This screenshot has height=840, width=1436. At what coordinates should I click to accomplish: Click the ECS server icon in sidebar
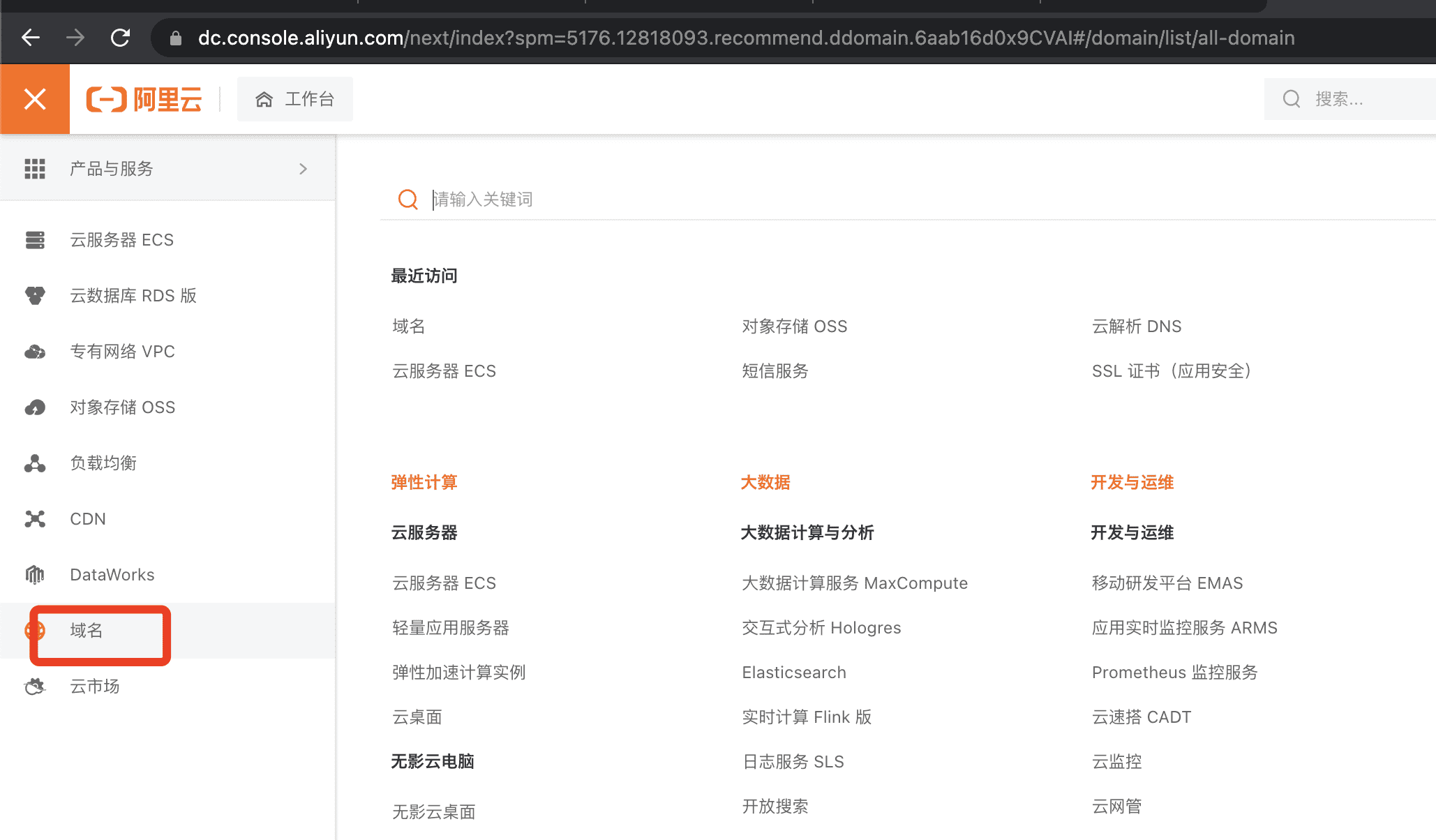[x=35, y=240]
